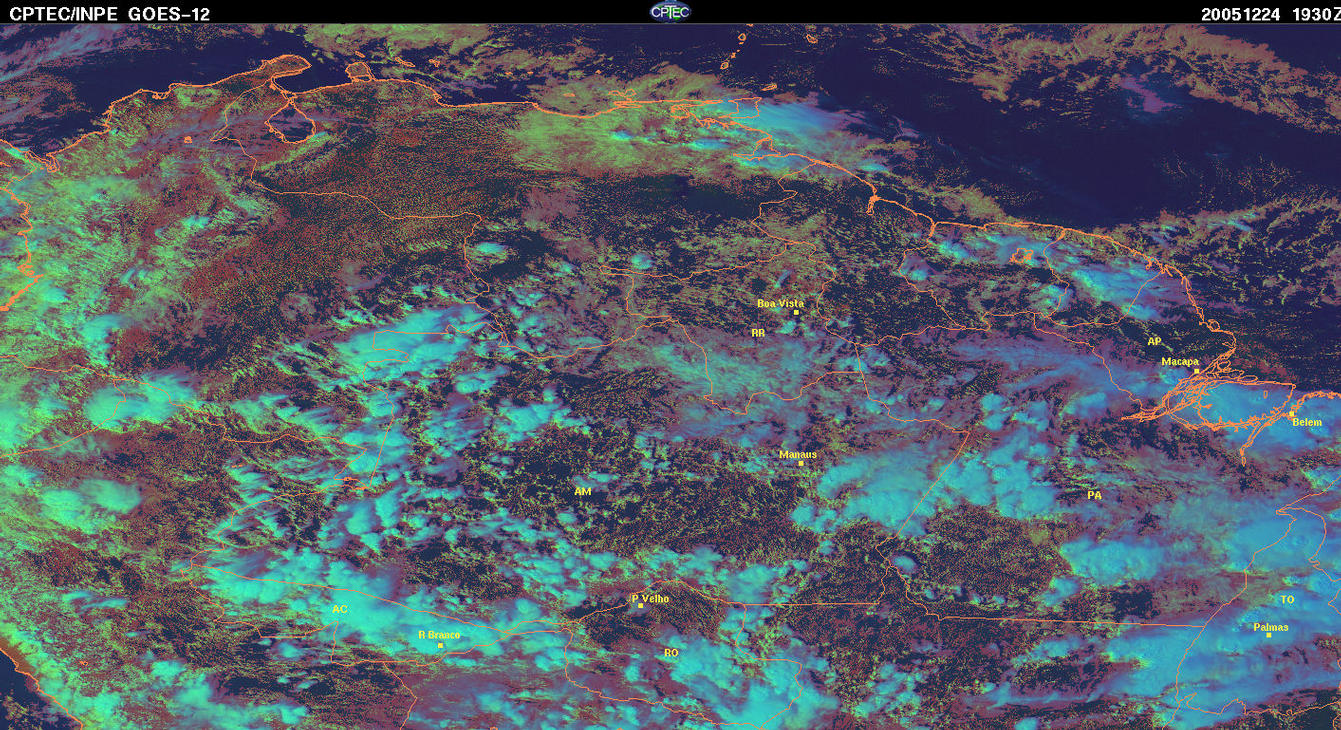Click the R Branco square city marker
Screen dimensions: 1341x730
point(440,646)
